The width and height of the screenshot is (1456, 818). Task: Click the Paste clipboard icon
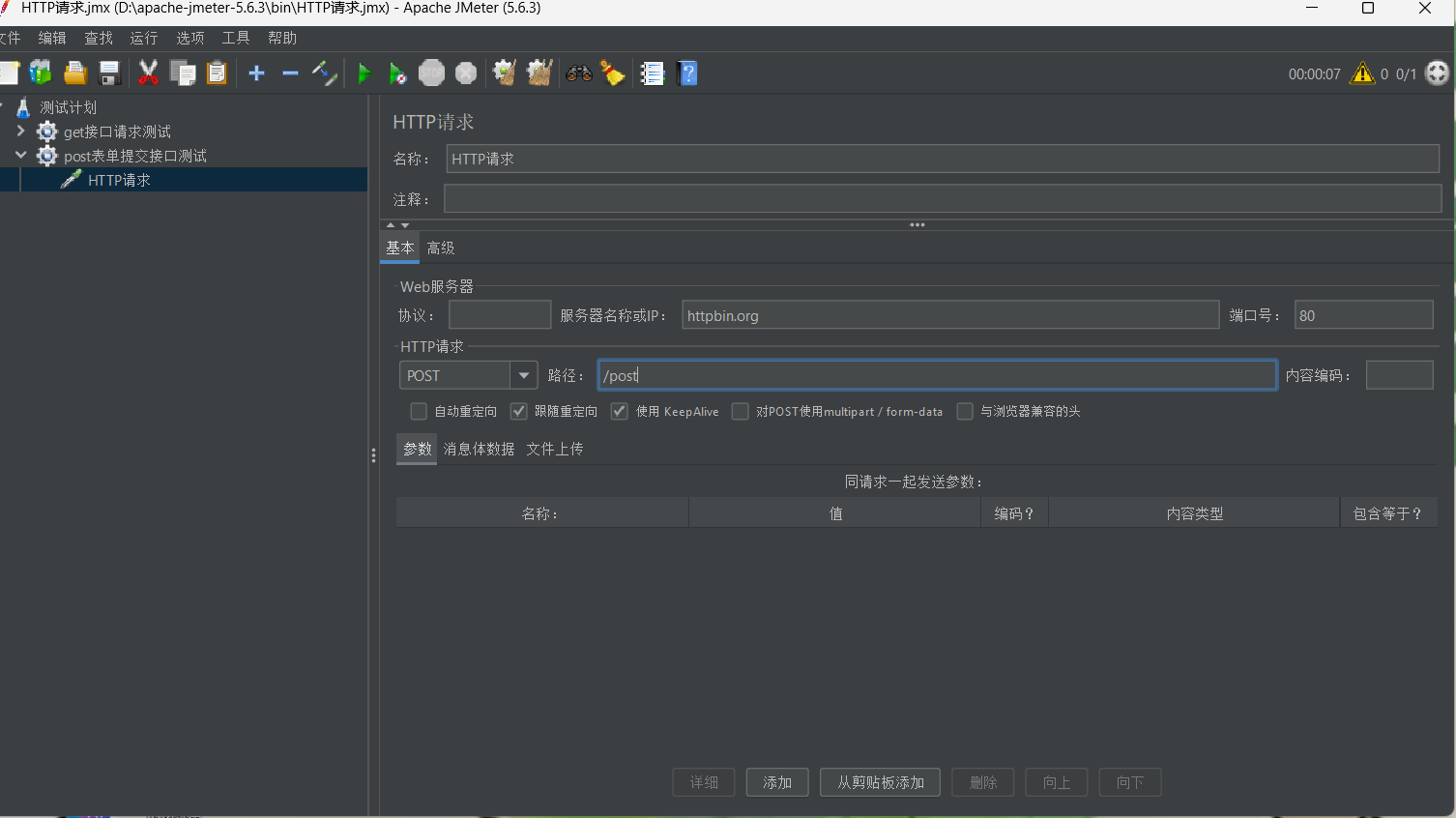[x=217, y=73]
